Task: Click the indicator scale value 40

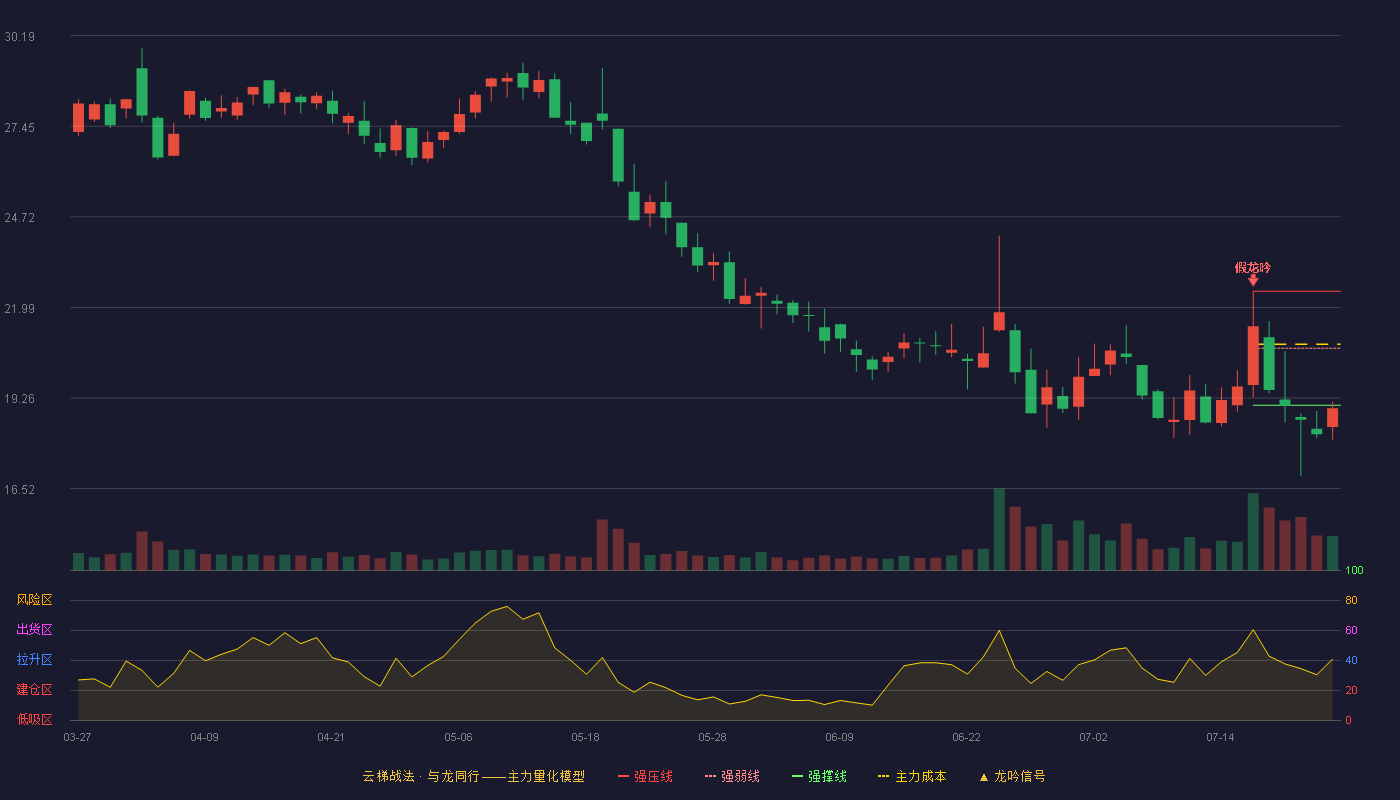Action: (1351, 660)
